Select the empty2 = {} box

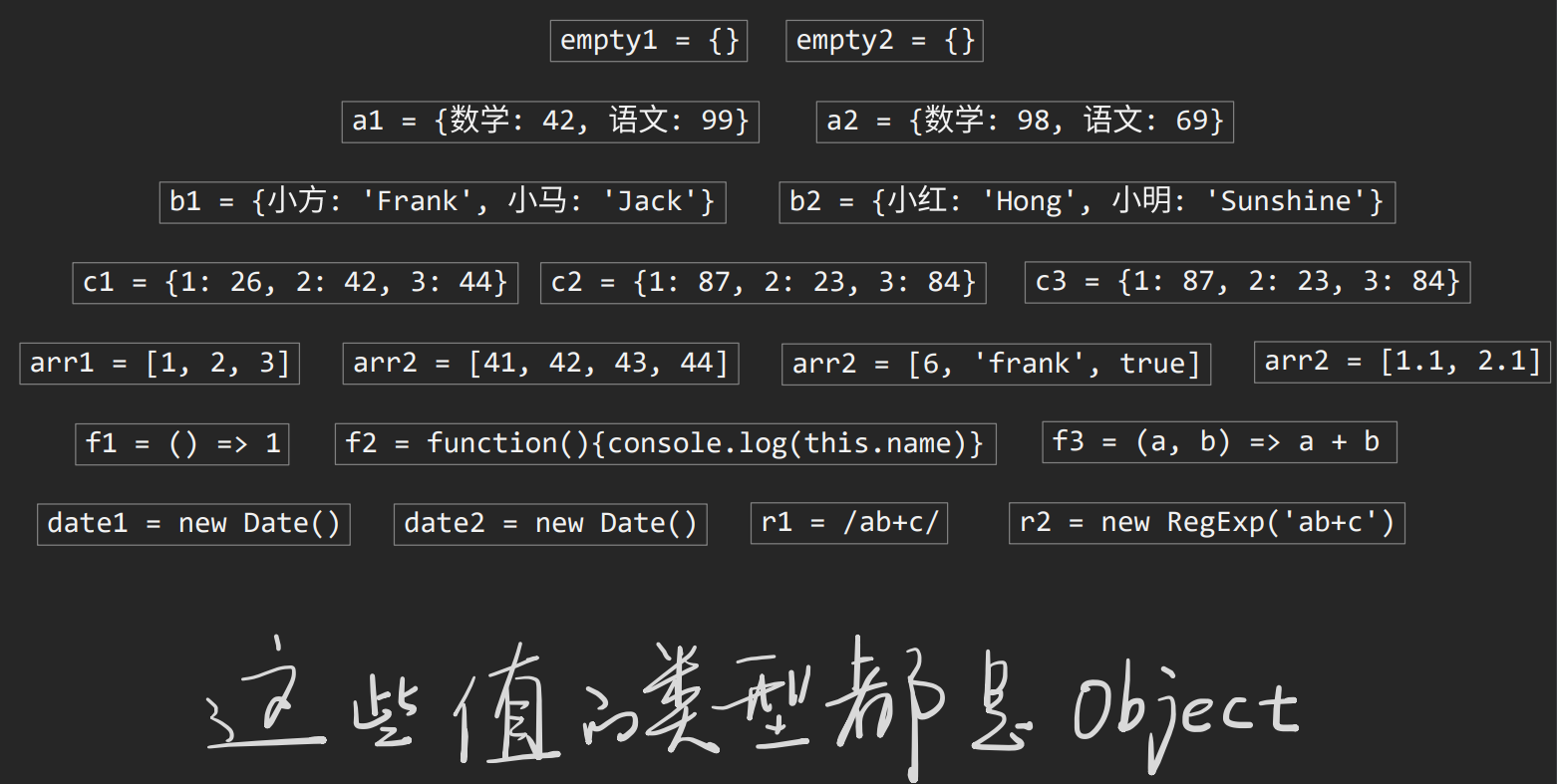click(884, 41)
